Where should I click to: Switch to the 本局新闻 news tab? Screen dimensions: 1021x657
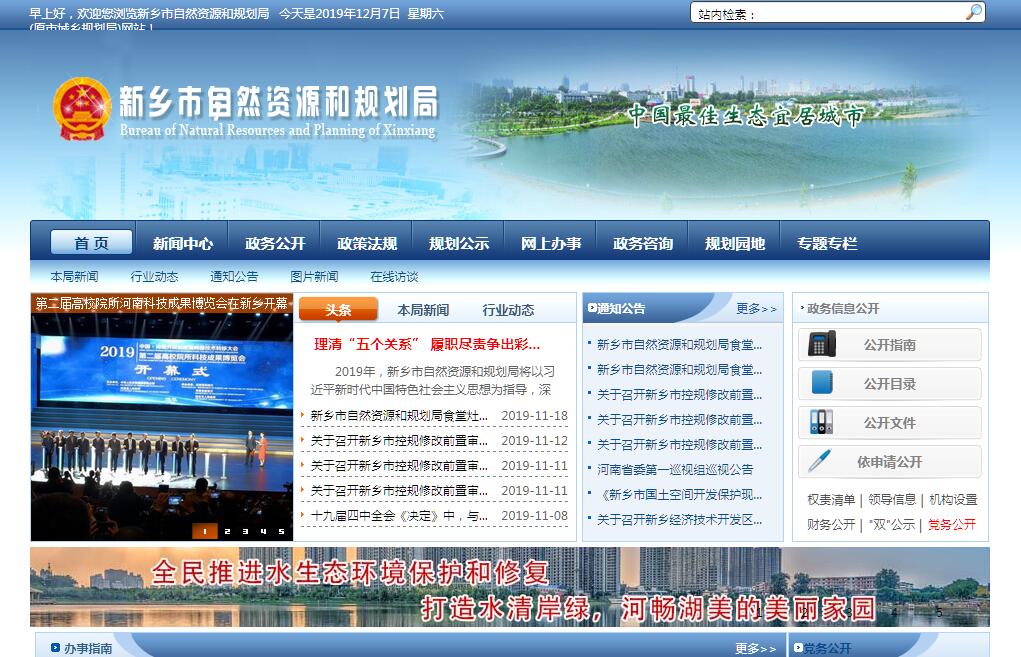tap(423, 310)
